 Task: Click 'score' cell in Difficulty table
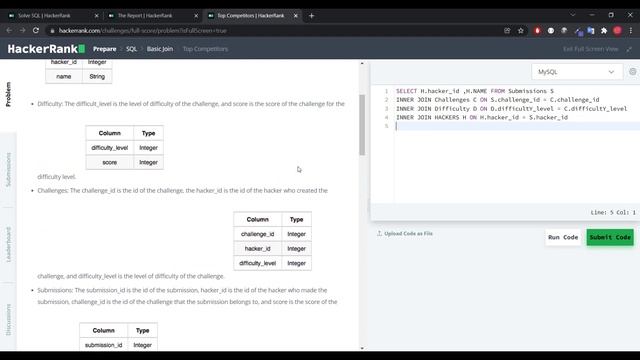click(110, 162)
